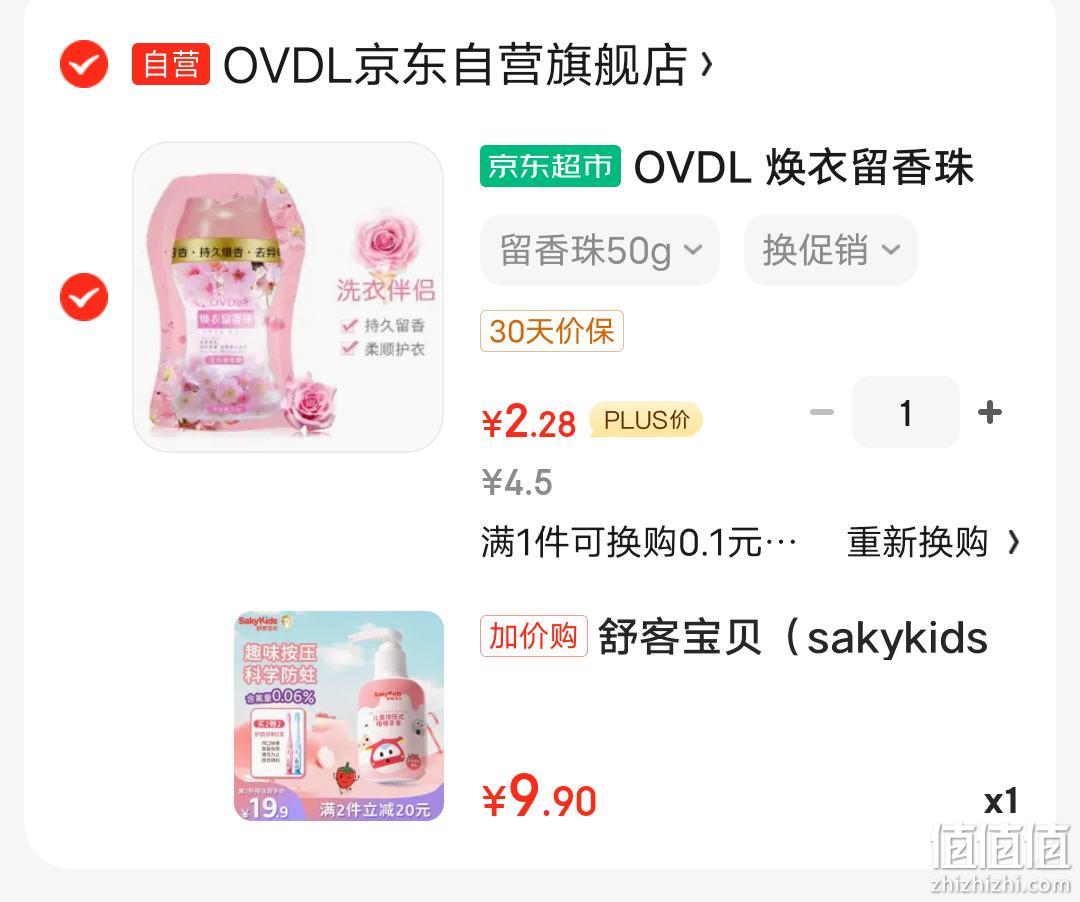The image size is (1080, 902).
Task: View the 满1件可换购0.1元 promotion text
Action: coord(639,542)
